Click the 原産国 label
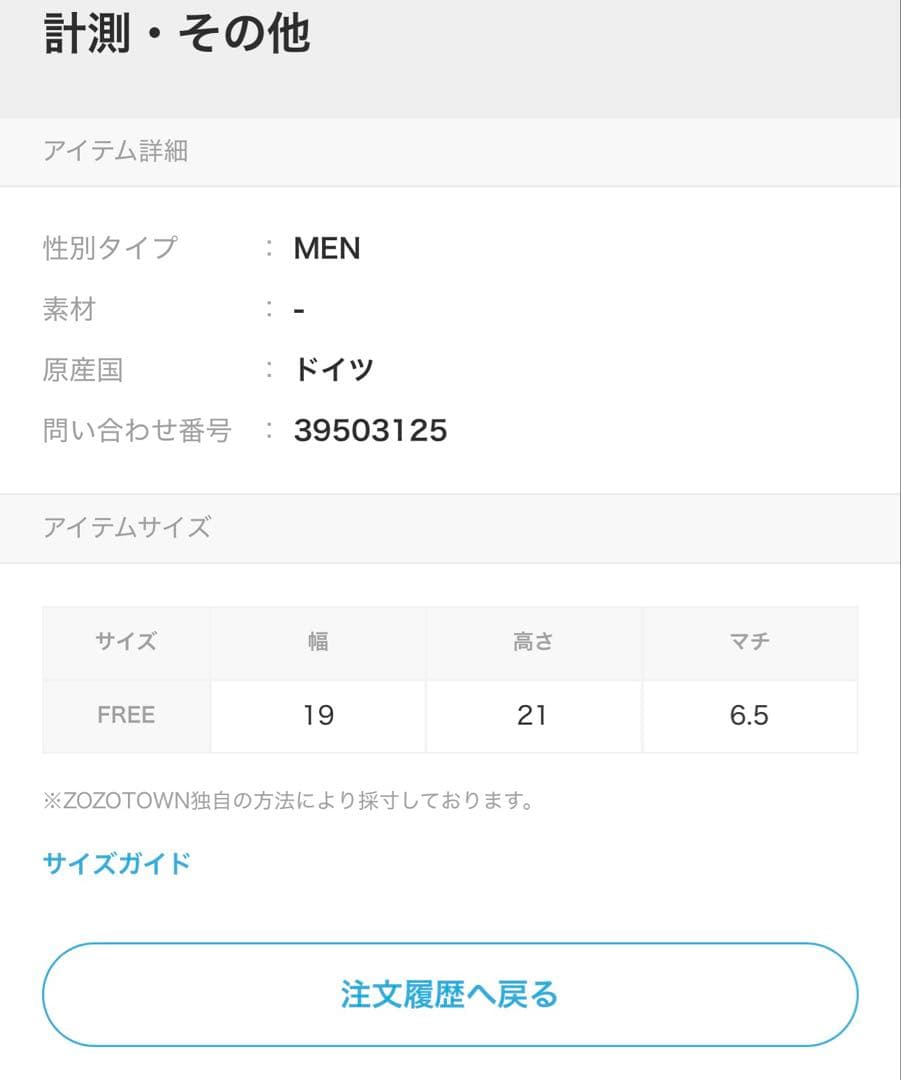Image resolution: width=901 pixels, height=1080 pixels. (83, 370)
